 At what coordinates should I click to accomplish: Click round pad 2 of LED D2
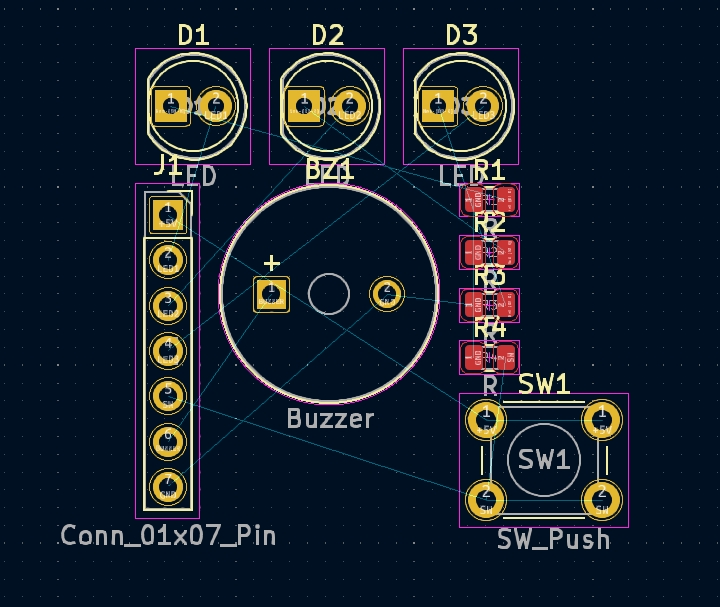[349, 106]
